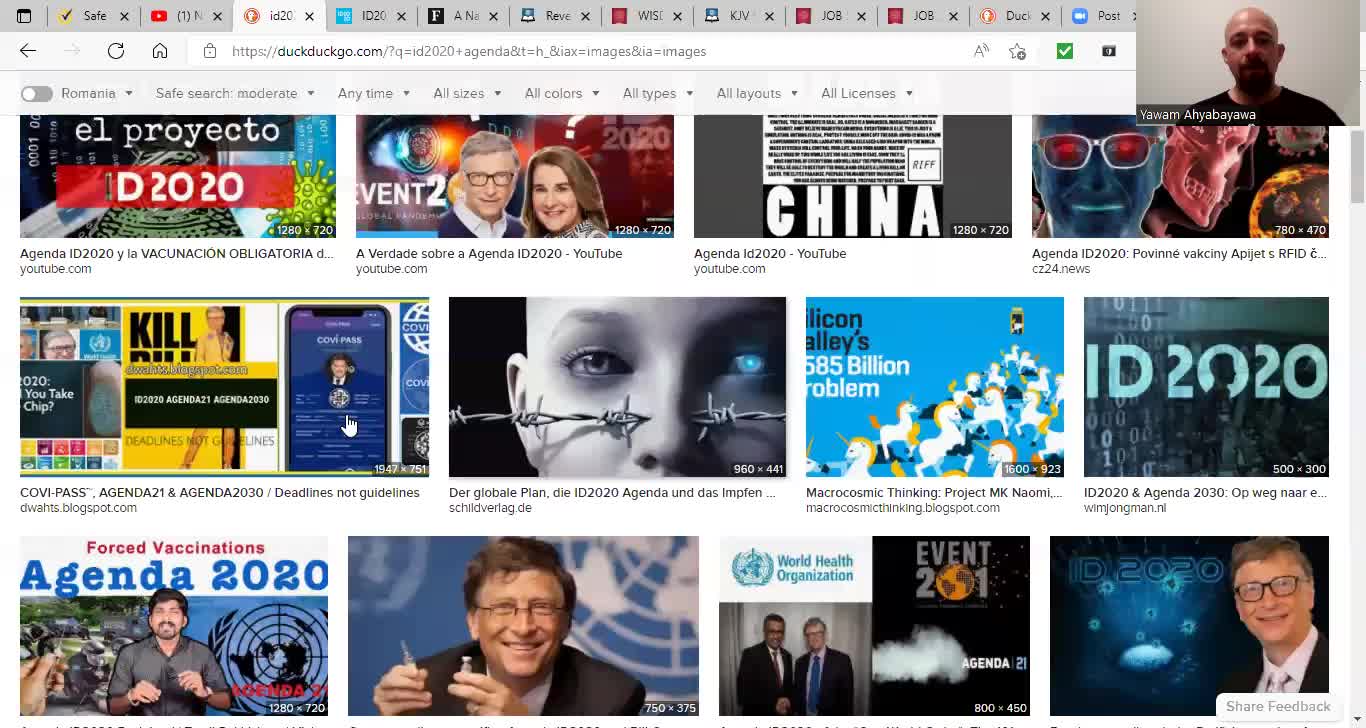Open 'A Verdade sobre a Agenda ID2020' link

click(489, 254)
